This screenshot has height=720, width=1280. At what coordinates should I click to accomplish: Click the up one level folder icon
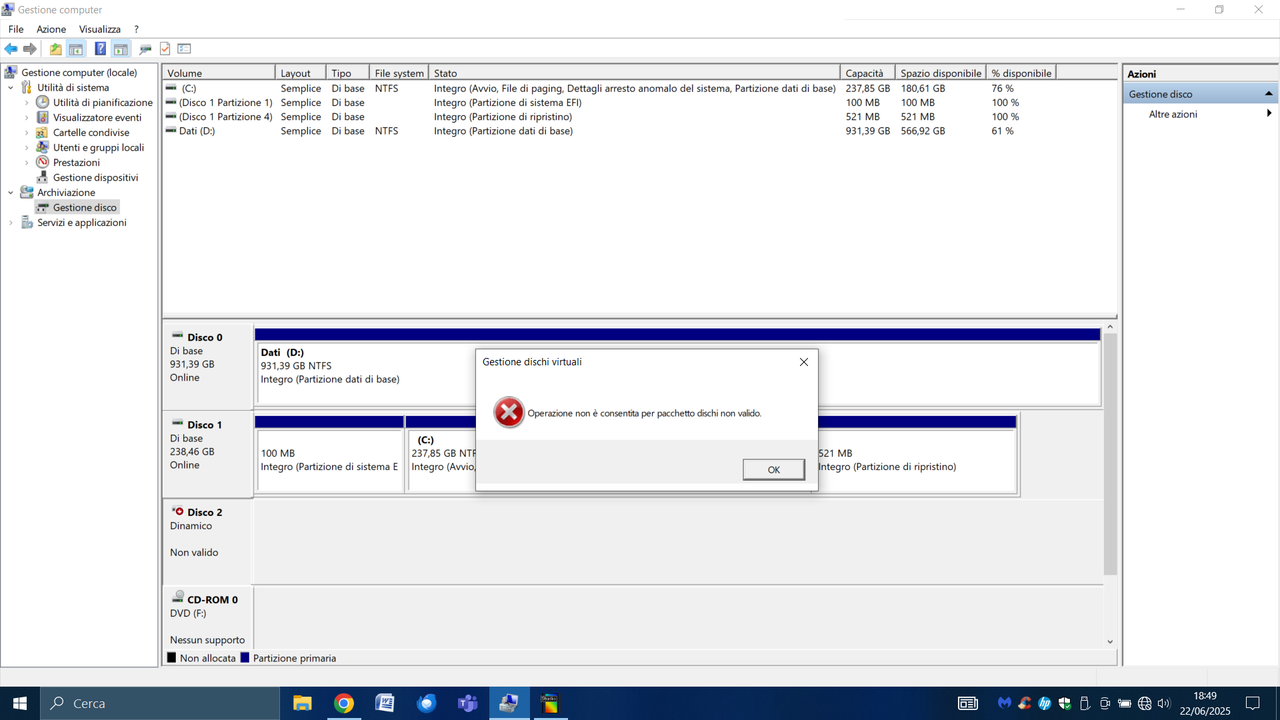tap(55, 48)
